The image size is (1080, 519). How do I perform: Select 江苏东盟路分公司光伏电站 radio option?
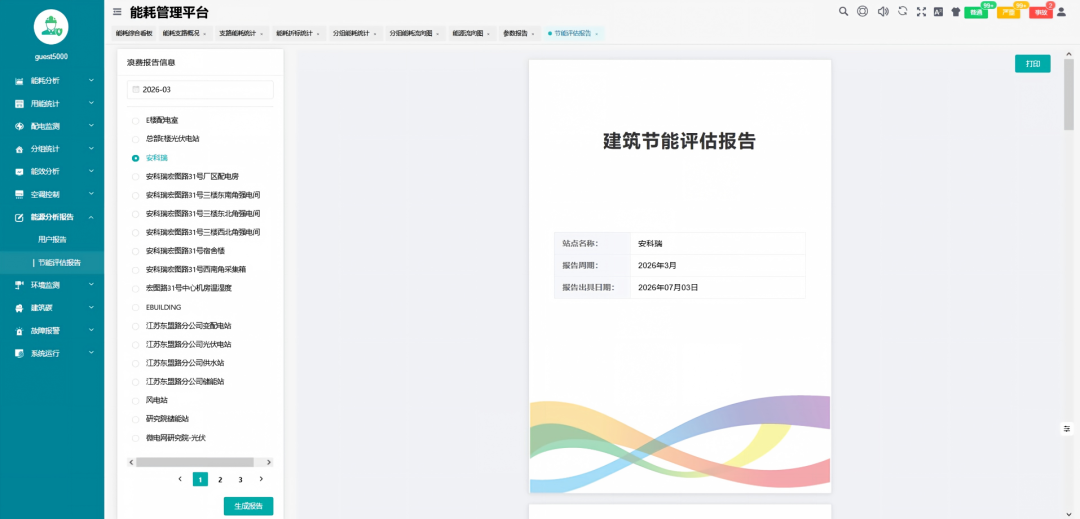coord(136,344)
